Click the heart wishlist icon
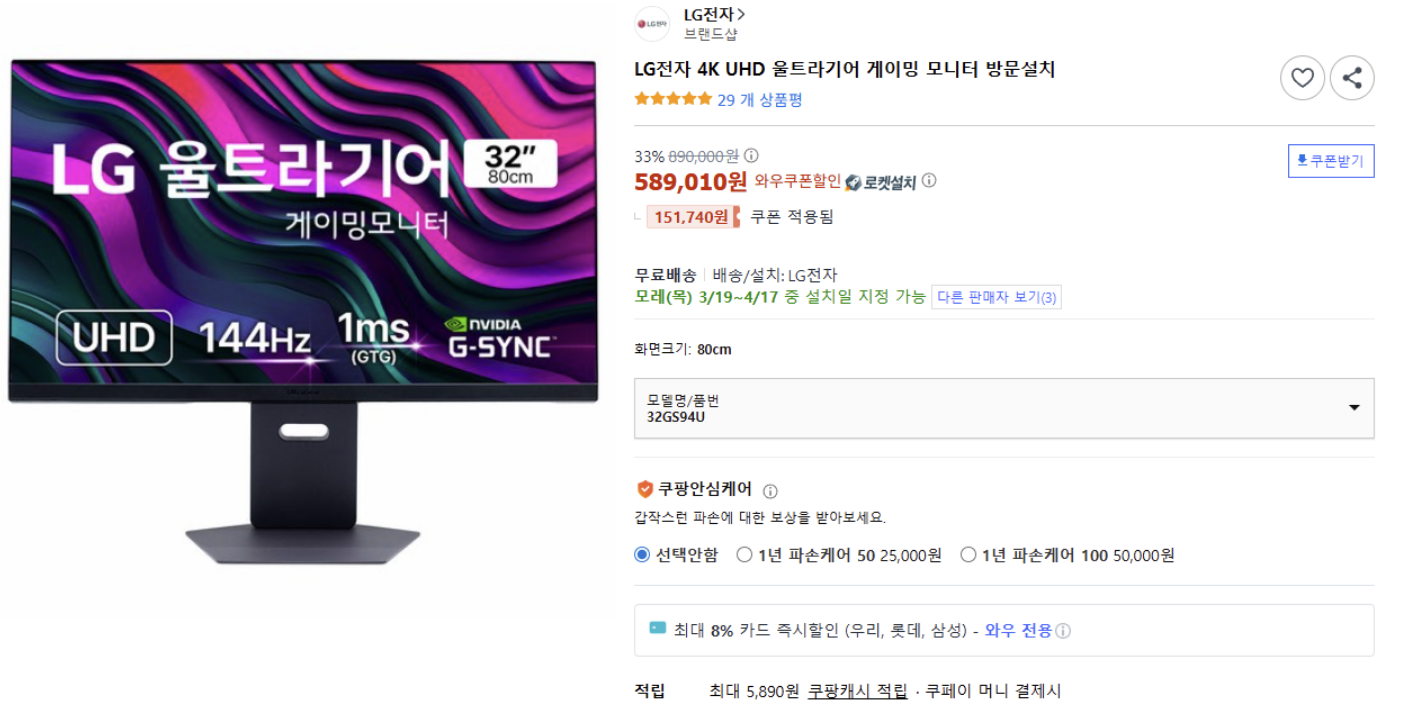 [1302, 78]
